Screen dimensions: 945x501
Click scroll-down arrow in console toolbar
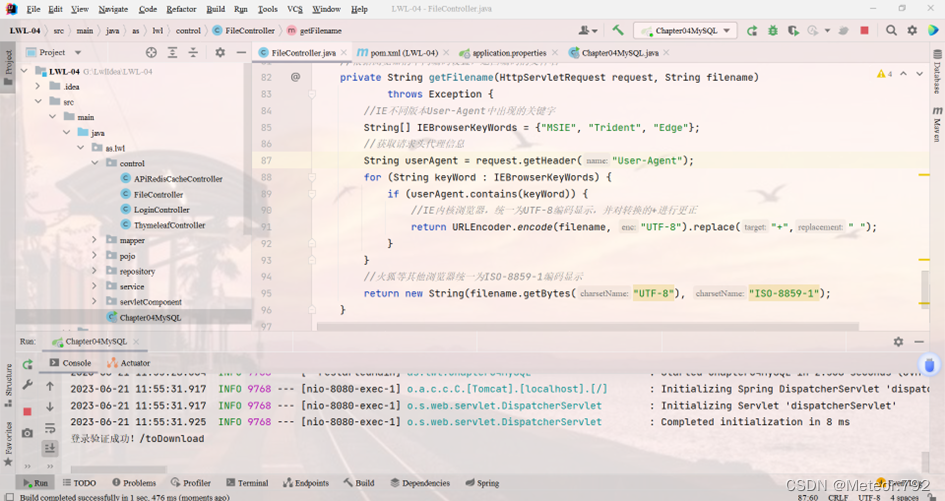tap(50, 406)
